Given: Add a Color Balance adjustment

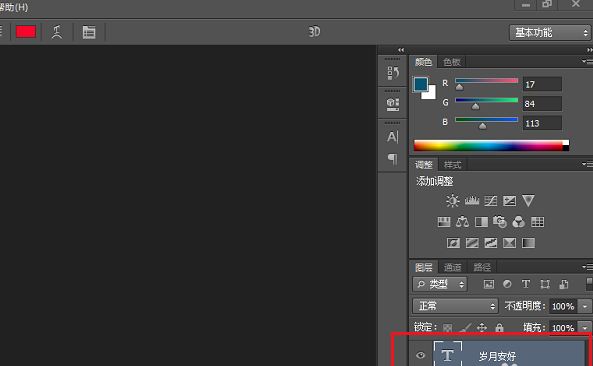Looking at the screenshot, I should point(462,222).
